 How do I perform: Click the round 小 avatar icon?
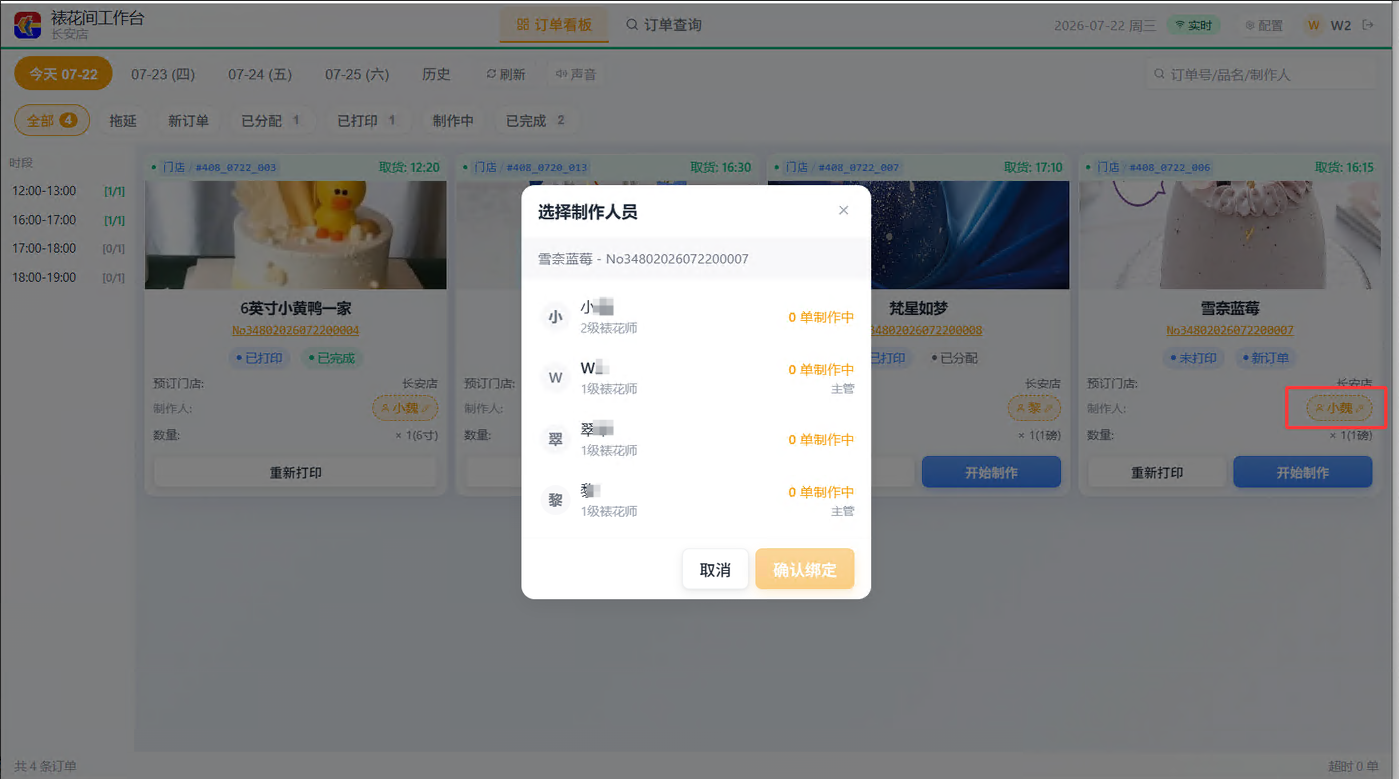pos(555,317)
